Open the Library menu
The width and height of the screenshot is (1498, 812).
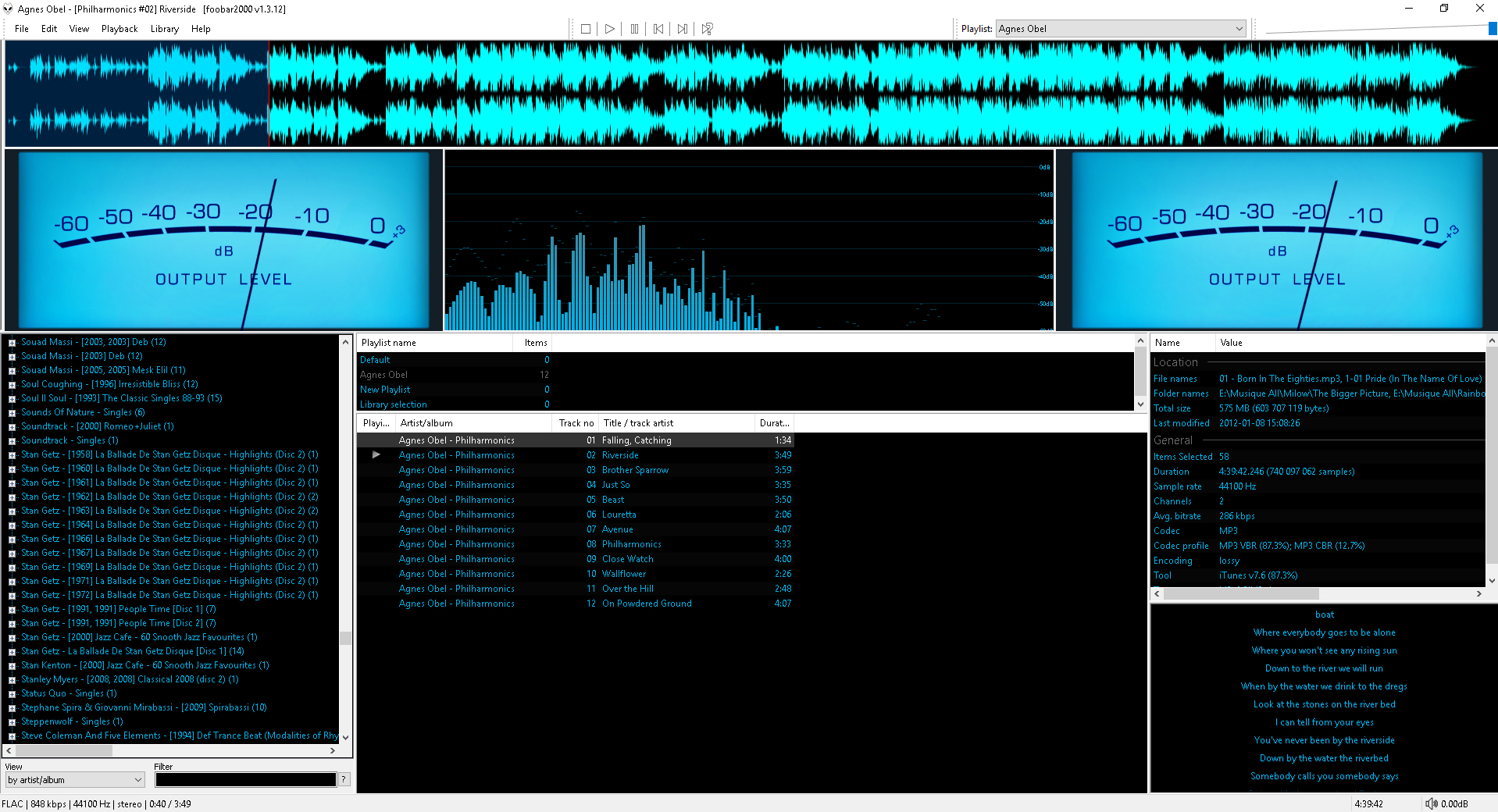click(165, 29)
